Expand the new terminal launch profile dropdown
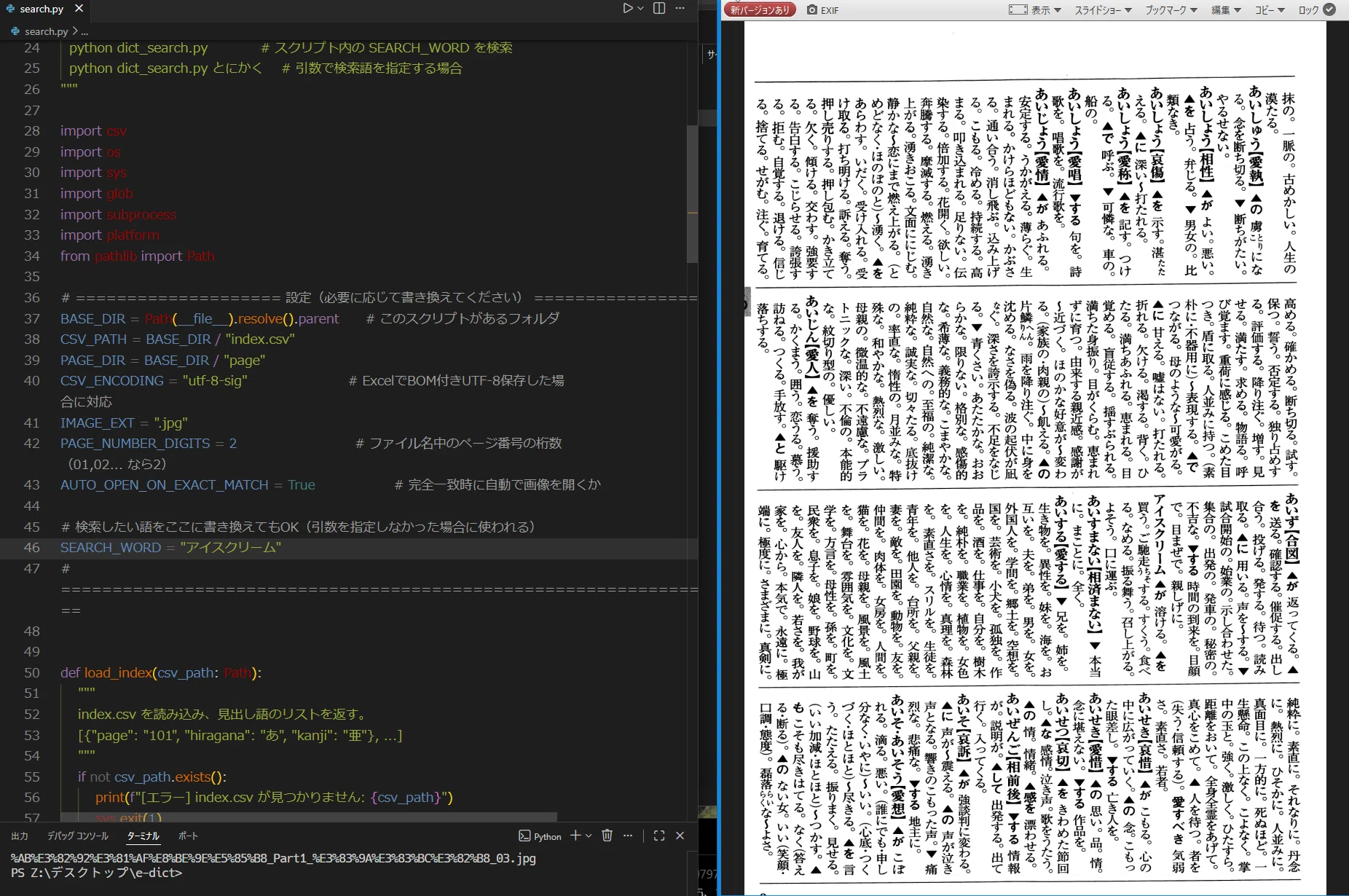This screenshot has height=896, width=1349. [589, 836]
